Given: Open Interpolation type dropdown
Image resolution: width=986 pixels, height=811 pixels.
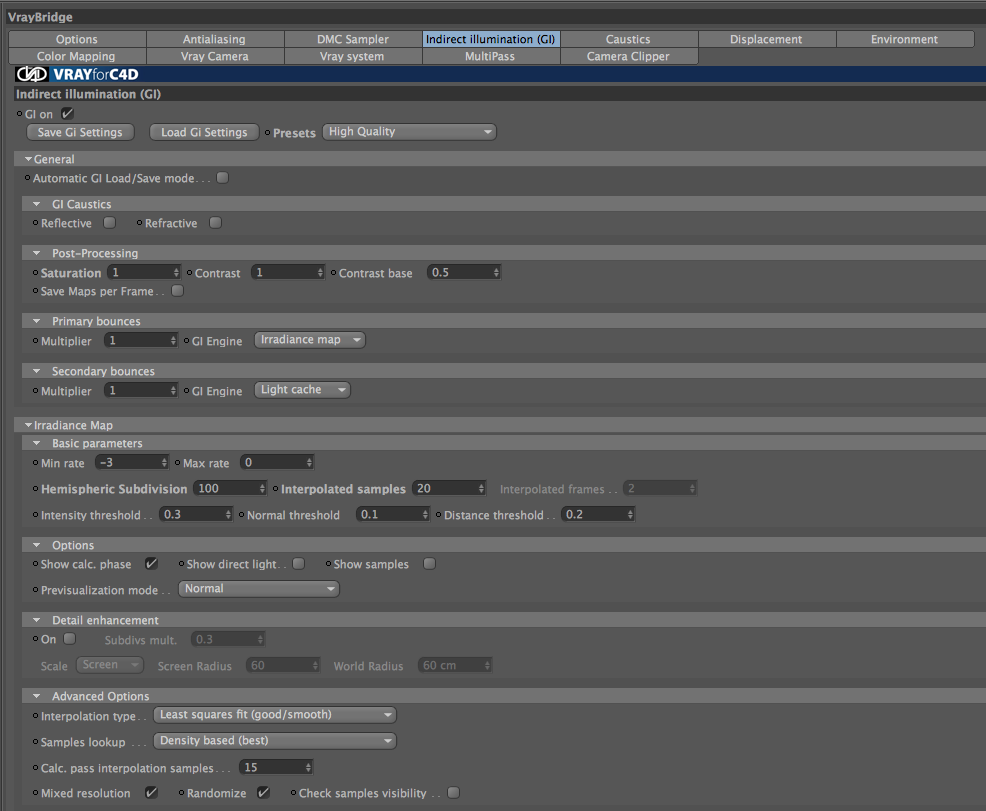Looking at the screenshot, I should click(x=275, y=715).
